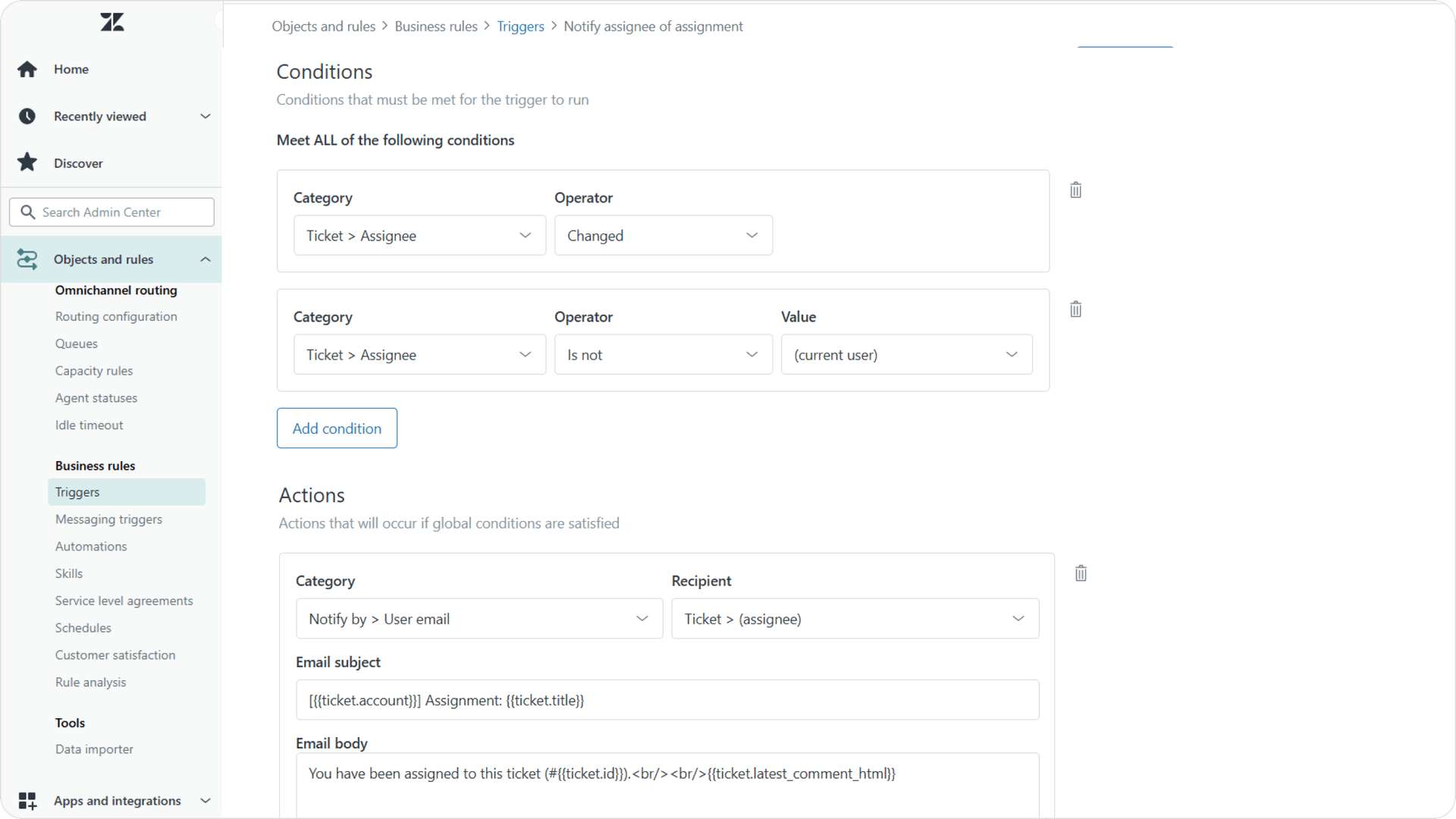
Task: Open the (current user) value dropdown
Action: click(906, 354)
